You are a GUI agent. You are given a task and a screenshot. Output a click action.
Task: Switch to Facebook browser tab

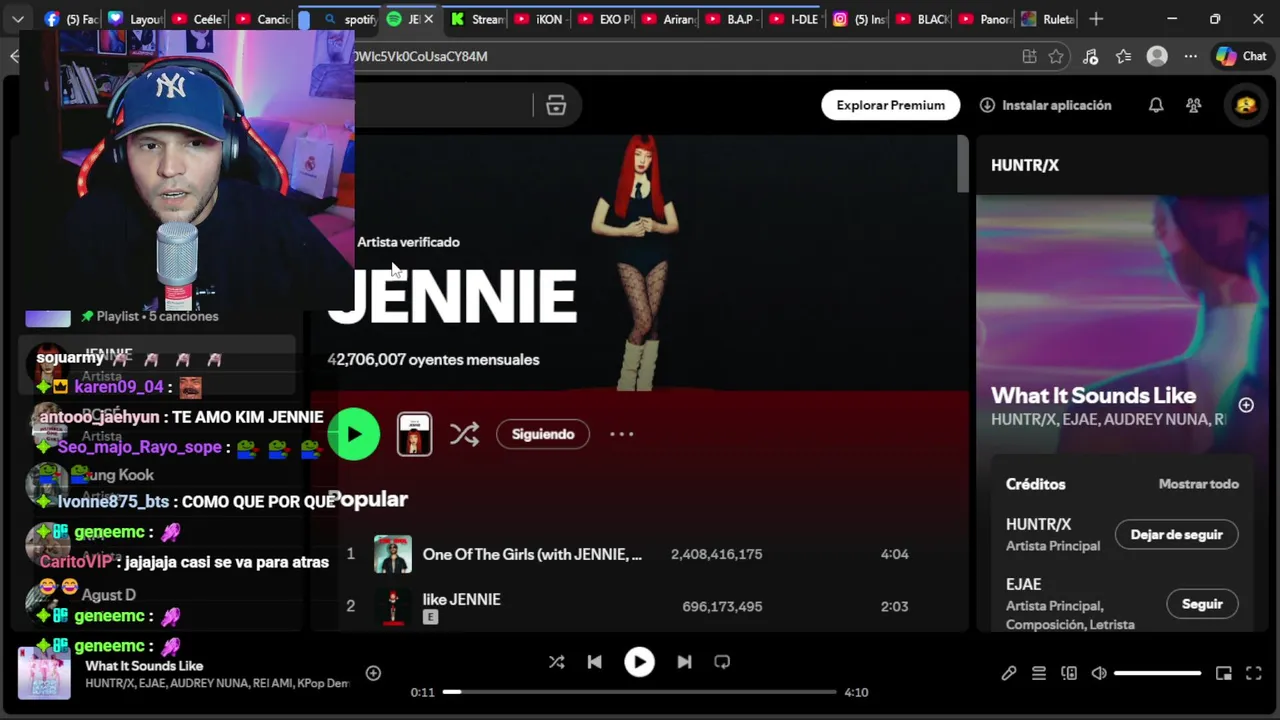[x=70, y=19]
